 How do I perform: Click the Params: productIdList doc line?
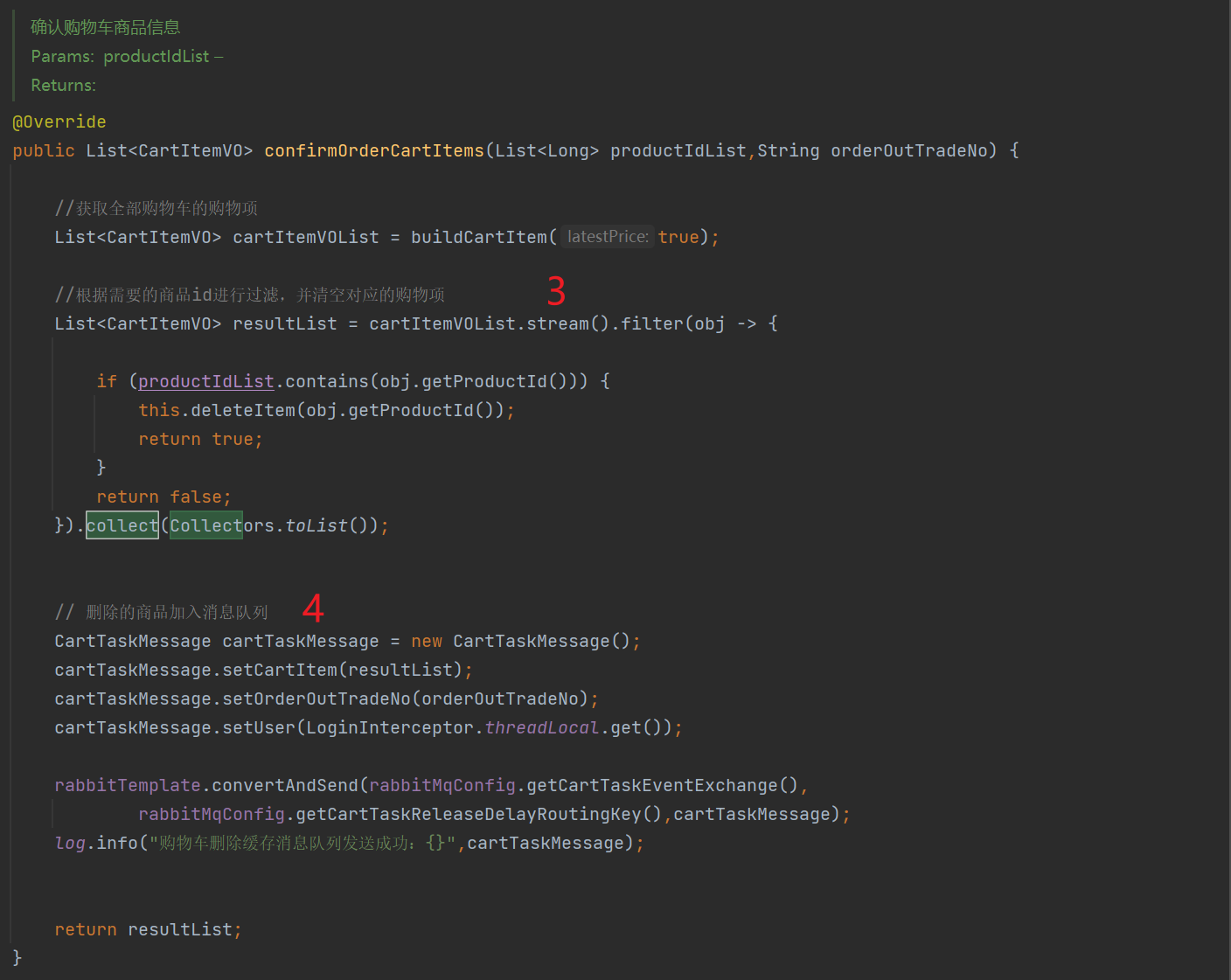click(127, 56)
